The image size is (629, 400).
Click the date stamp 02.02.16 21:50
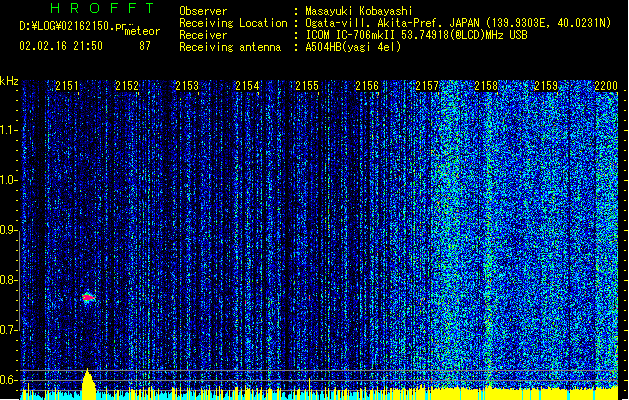click(61, 46)
